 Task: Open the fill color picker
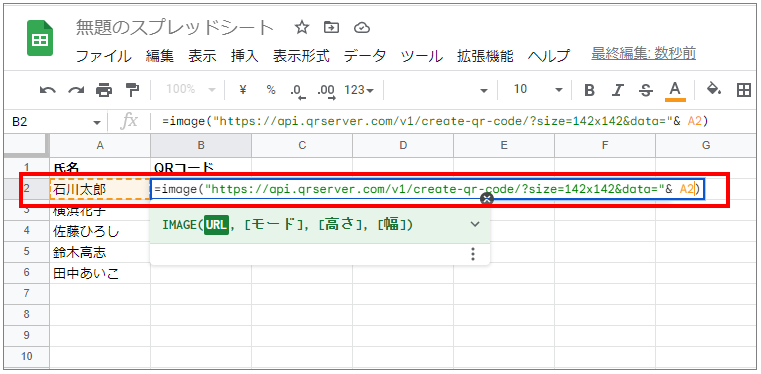pyautogui.click(x=713, y=90)
